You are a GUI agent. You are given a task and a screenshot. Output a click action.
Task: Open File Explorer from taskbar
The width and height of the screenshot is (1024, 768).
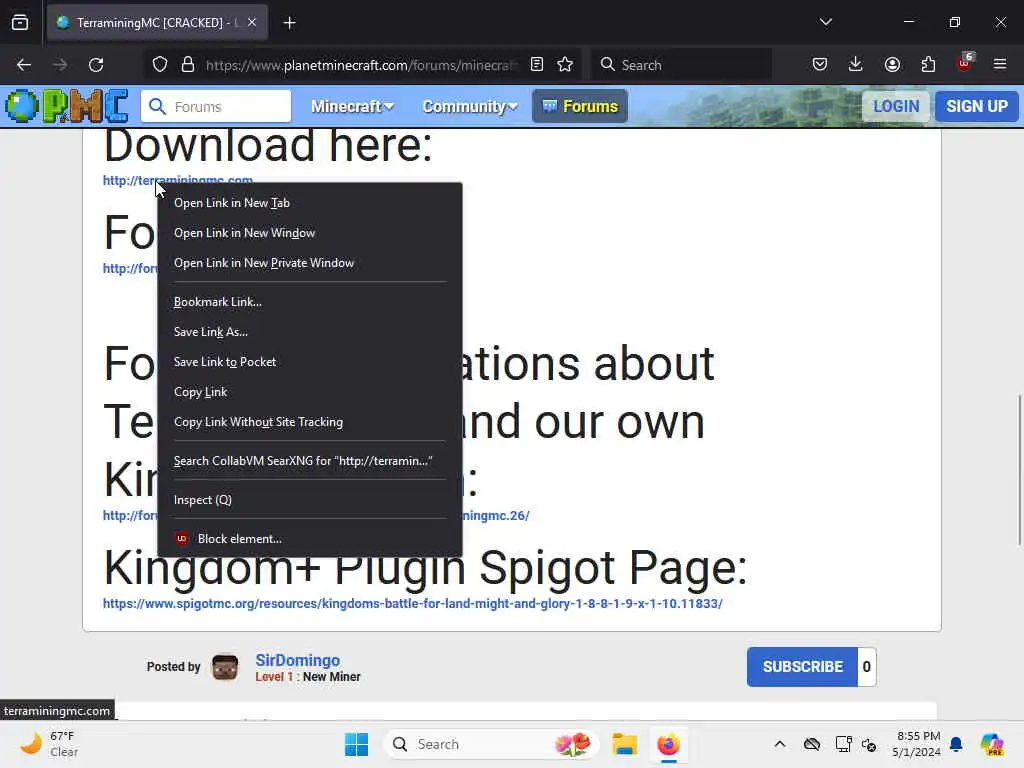pos(624,744)
